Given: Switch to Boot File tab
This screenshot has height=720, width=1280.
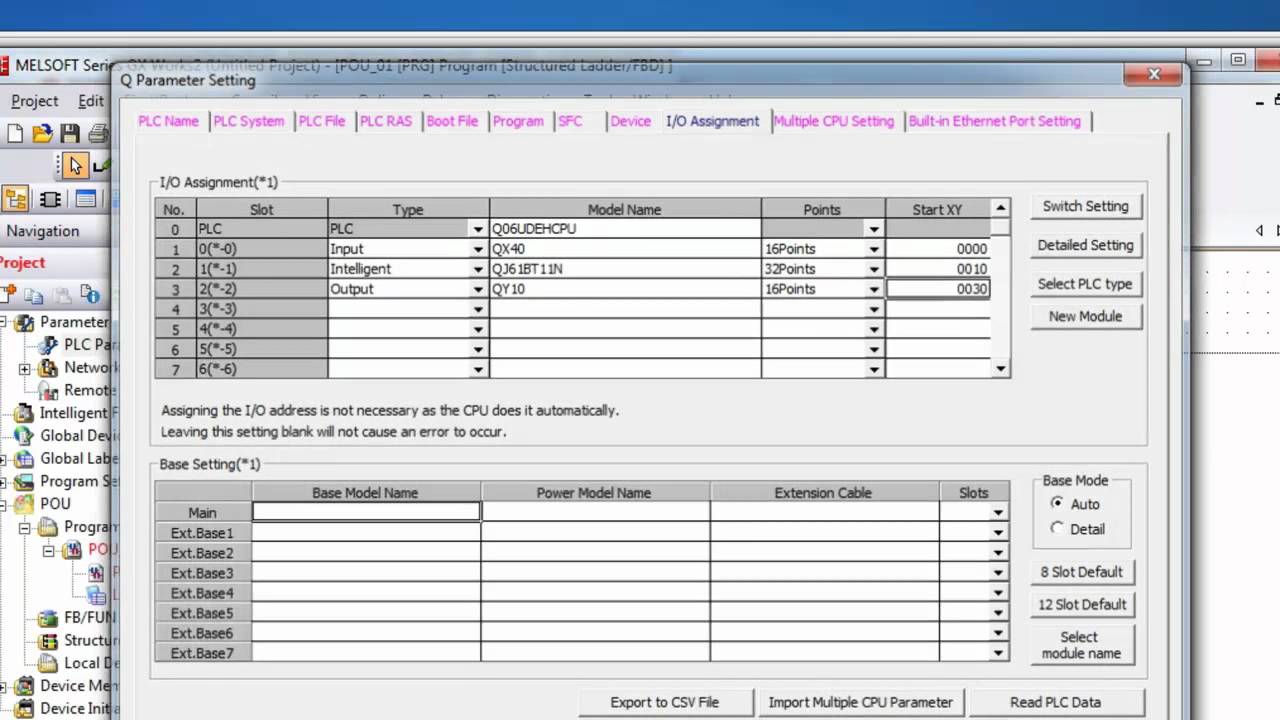Looking at the screenshot, I should point(452,121).
